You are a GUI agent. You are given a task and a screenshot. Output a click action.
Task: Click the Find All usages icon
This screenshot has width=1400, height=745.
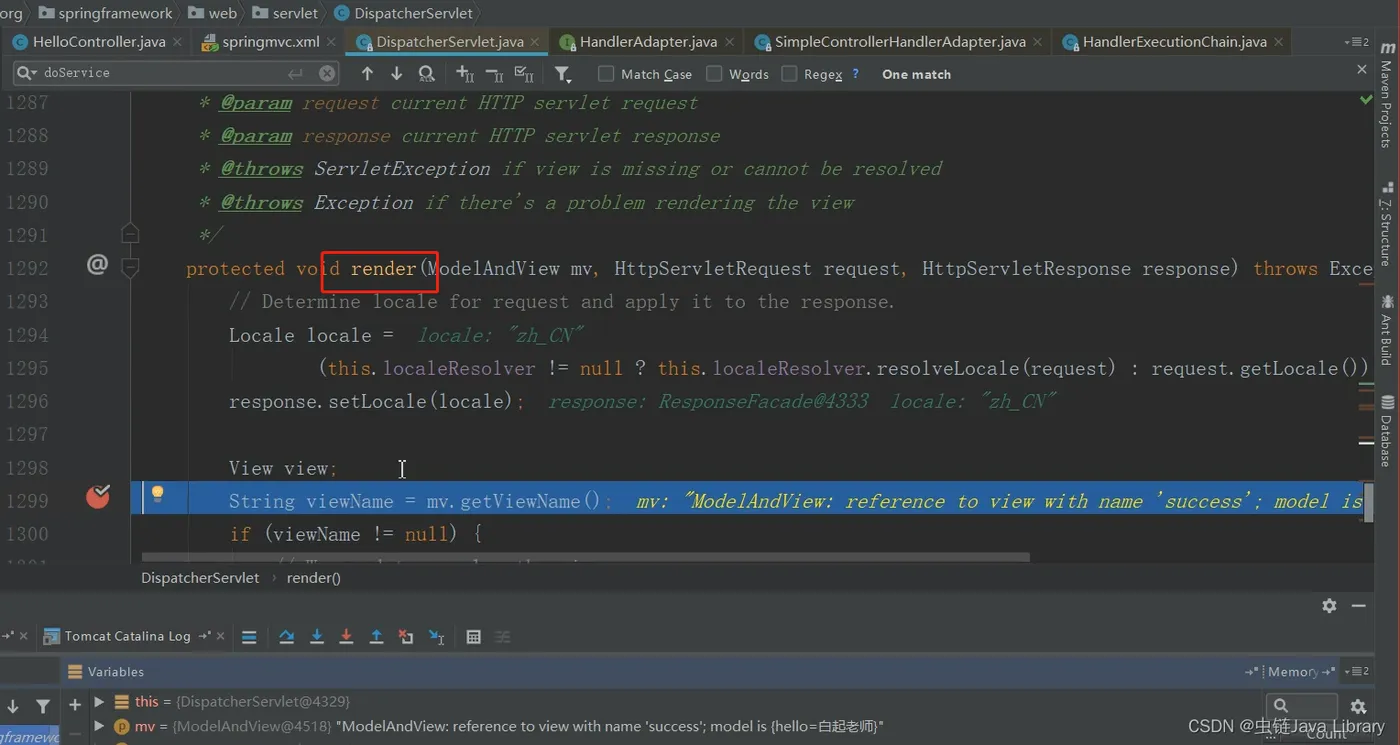click(x=427, y=73)
